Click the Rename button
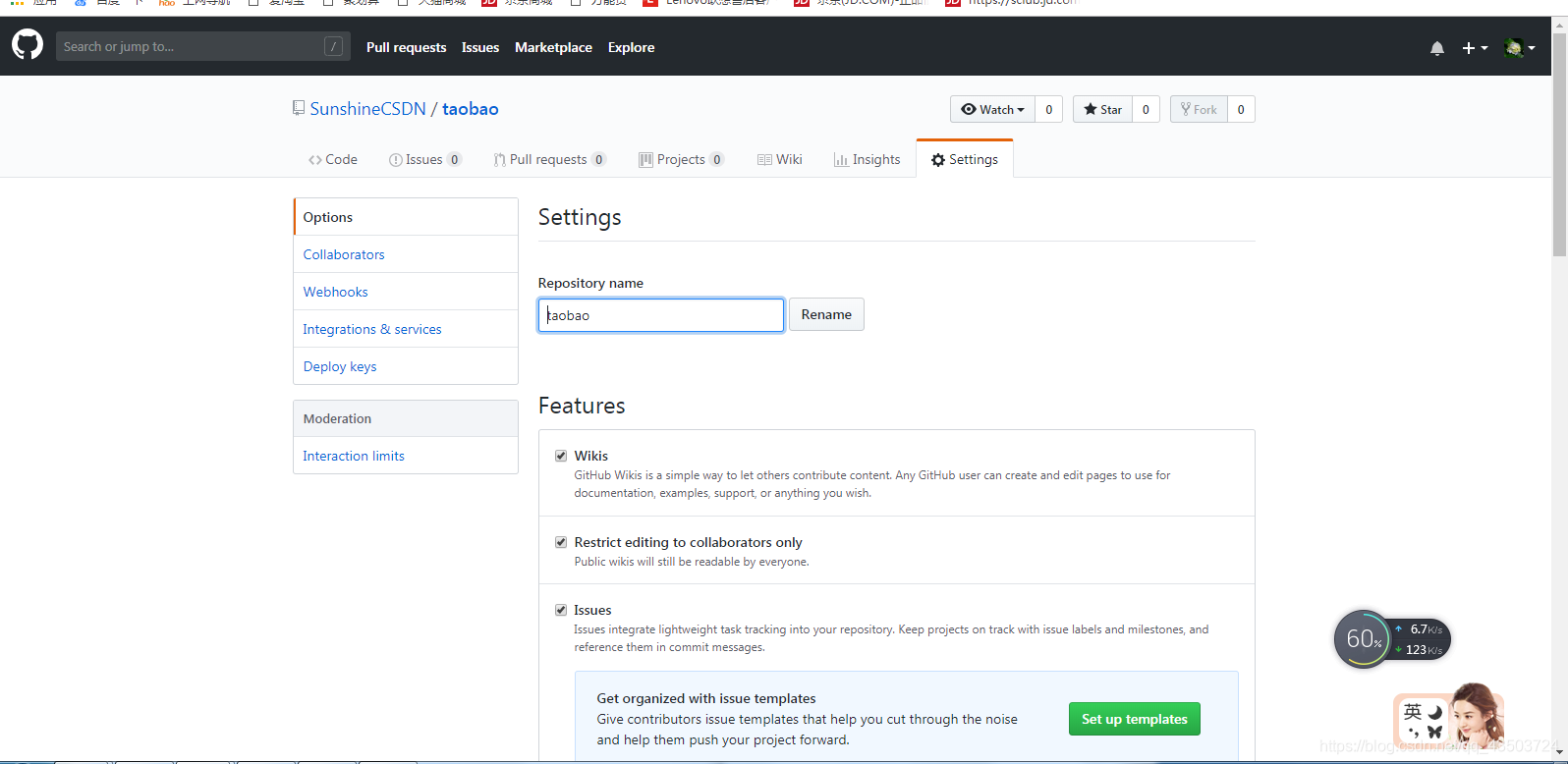 826,314
